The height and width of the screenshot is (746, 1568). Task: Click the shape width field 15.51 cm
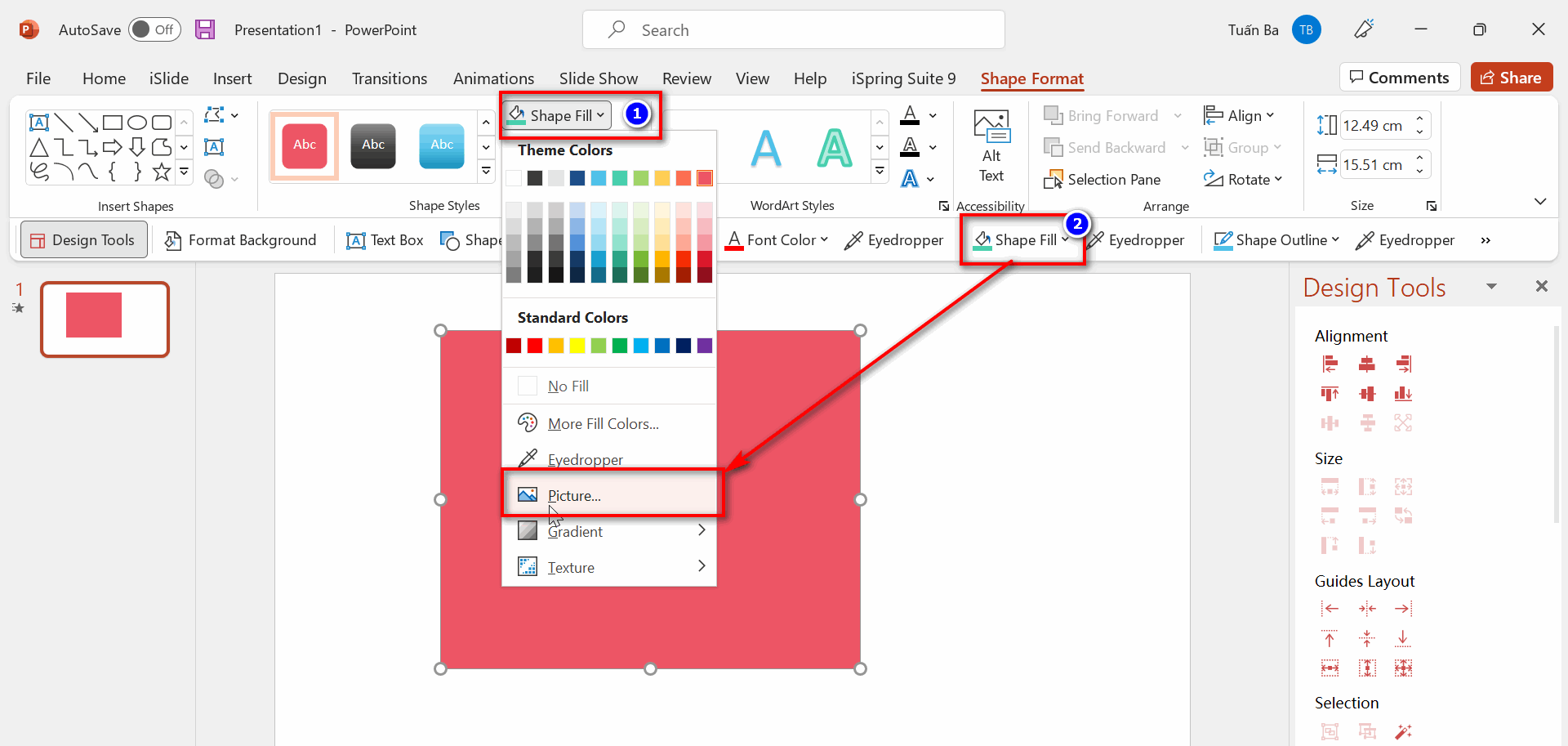[1376, 164]
